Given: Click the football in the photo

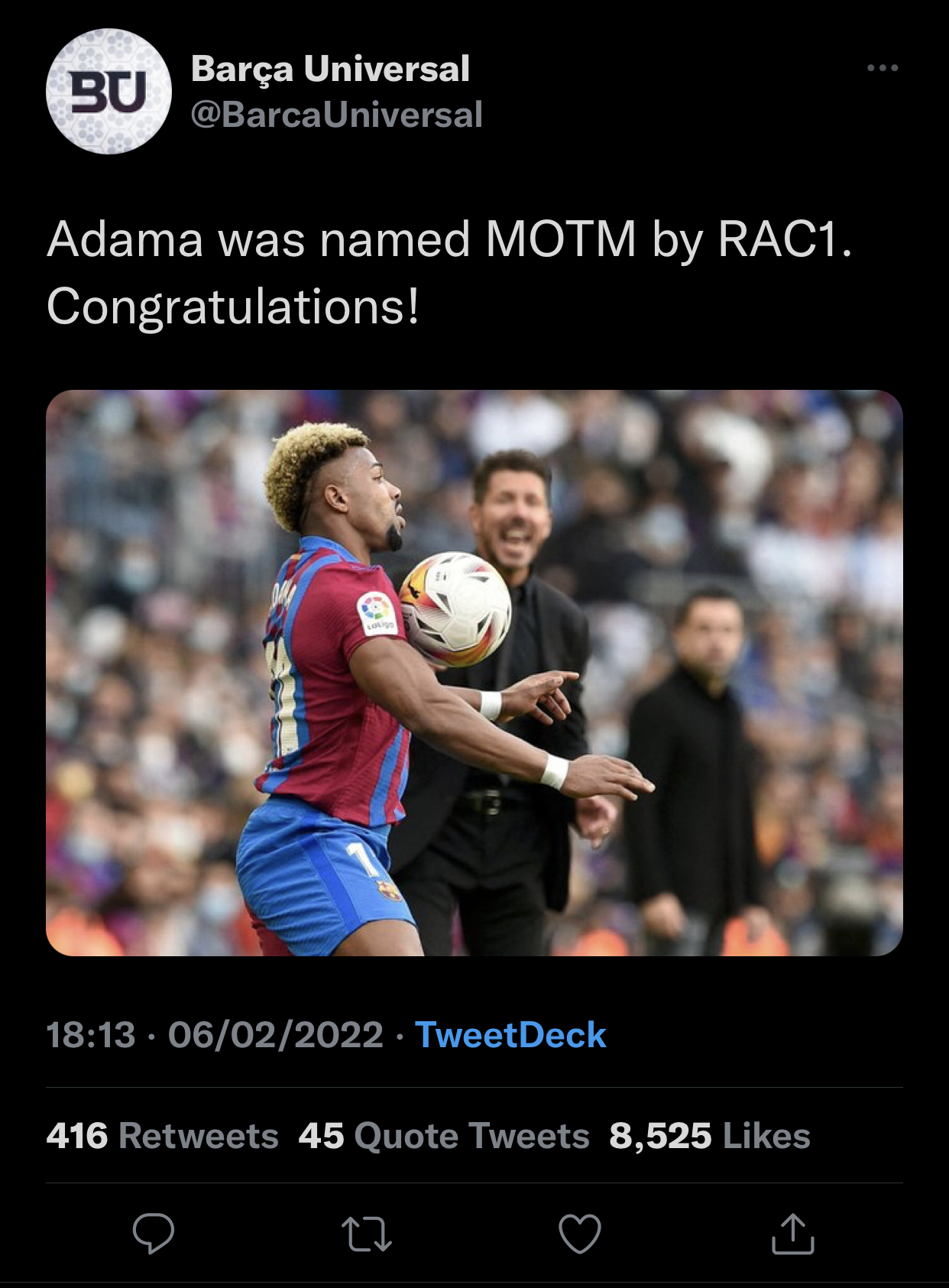Looking at the screenshot, I should (x=456, y=609).
